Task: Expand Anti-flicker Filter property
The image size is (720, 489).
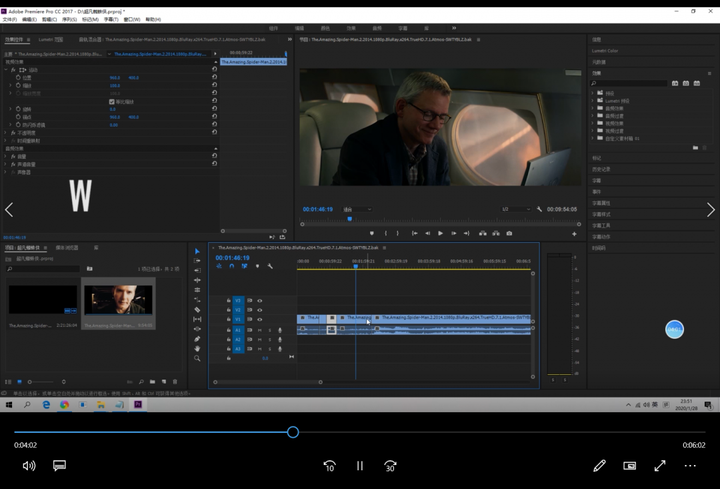Action: click(11, 124)
